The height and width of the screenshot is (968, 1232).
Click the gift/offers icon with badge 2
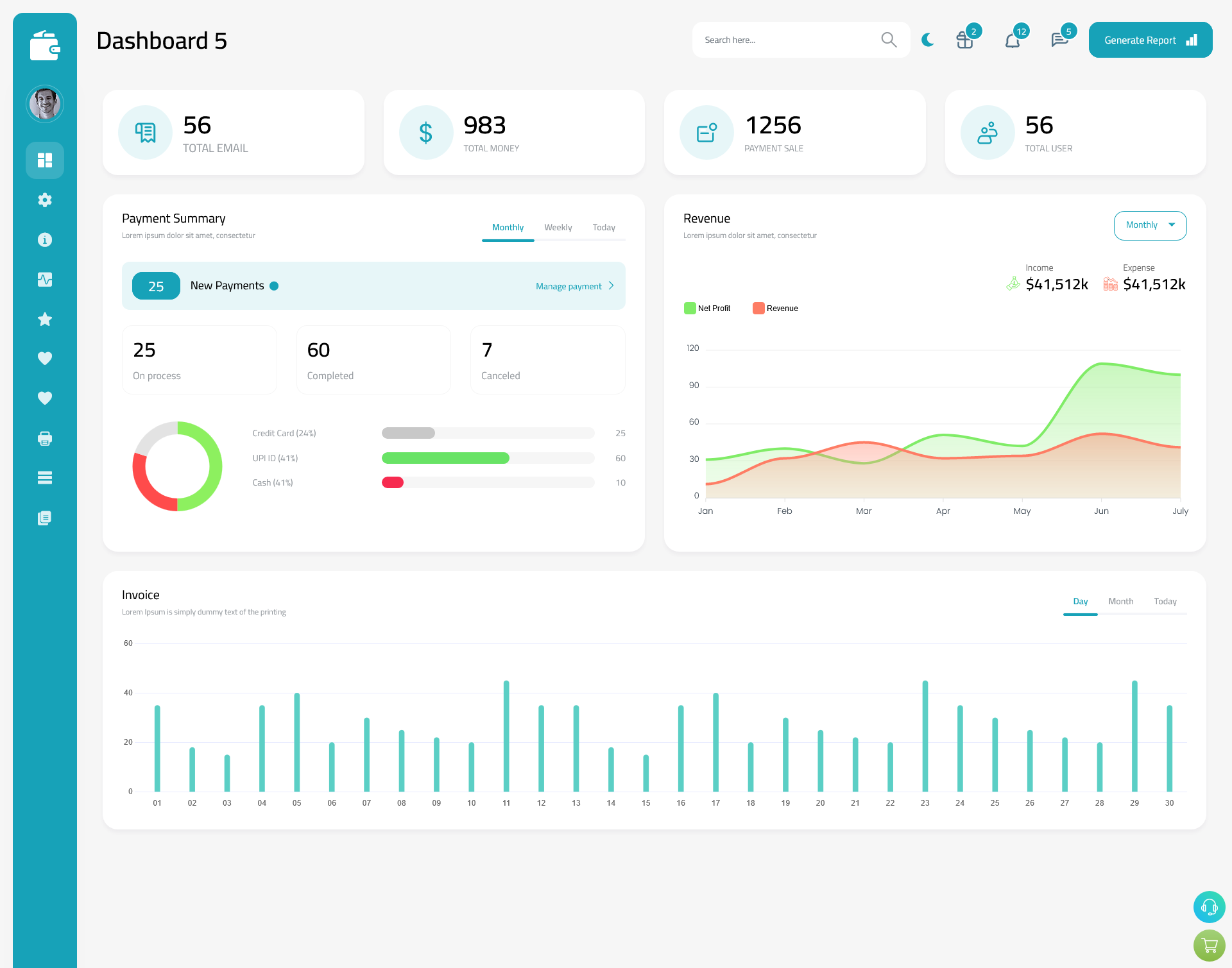click(x=964, y=39)
